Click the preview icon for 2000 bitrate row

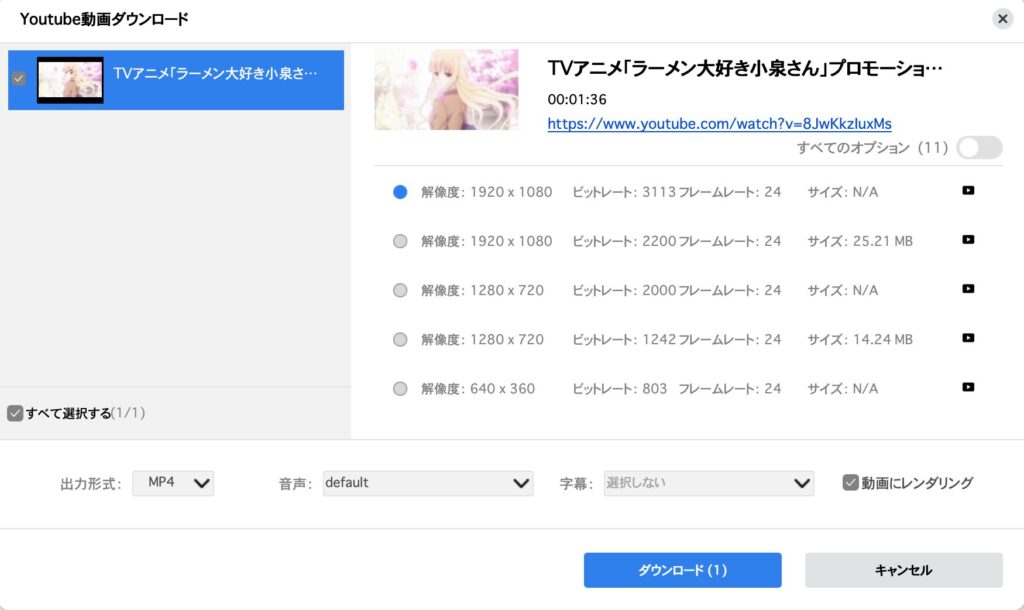(x=968, y=289)
